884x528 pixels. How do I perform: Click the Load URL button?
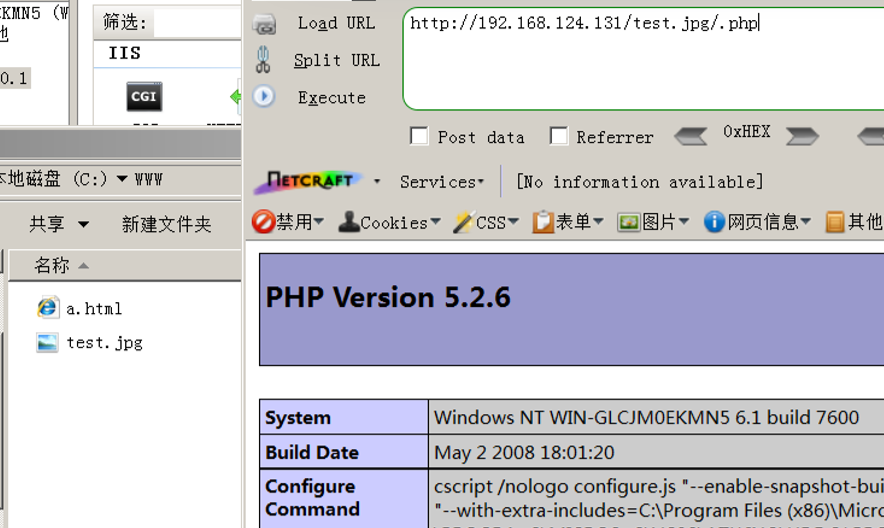click(336, 23)
